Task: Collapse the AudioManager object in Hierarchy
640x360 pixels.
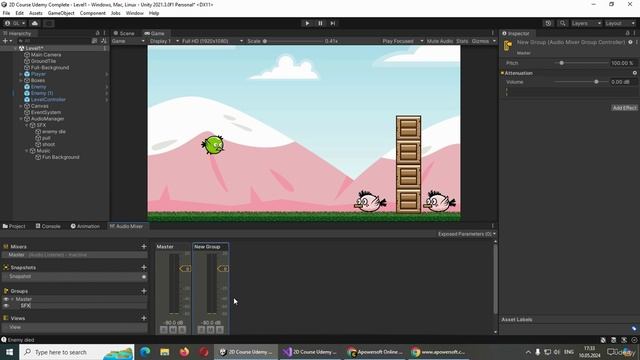Action: 21,119
